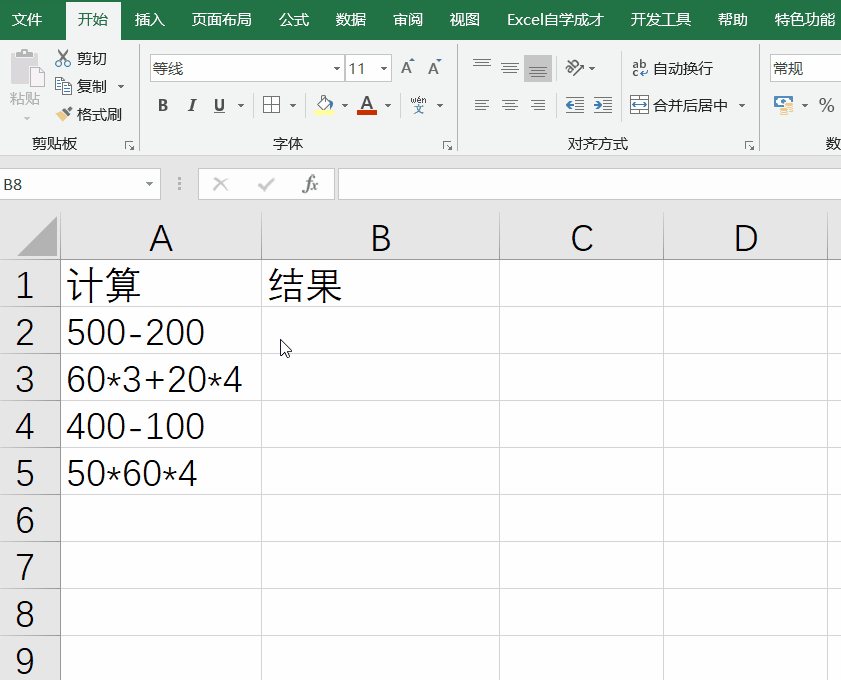
Task: Toggle Italic formatting
Action: 191,105
